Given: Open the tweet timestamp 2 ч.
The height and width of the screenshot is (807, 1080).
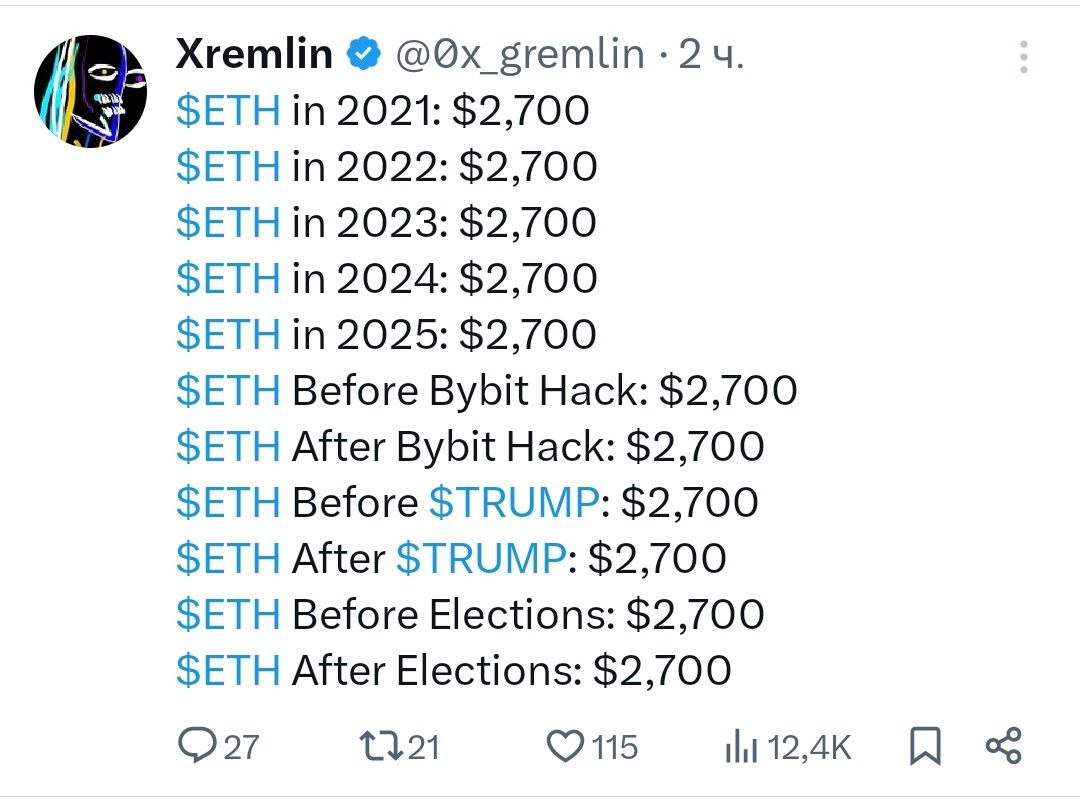Looking at the screenshot, I should tap(711, 54).
